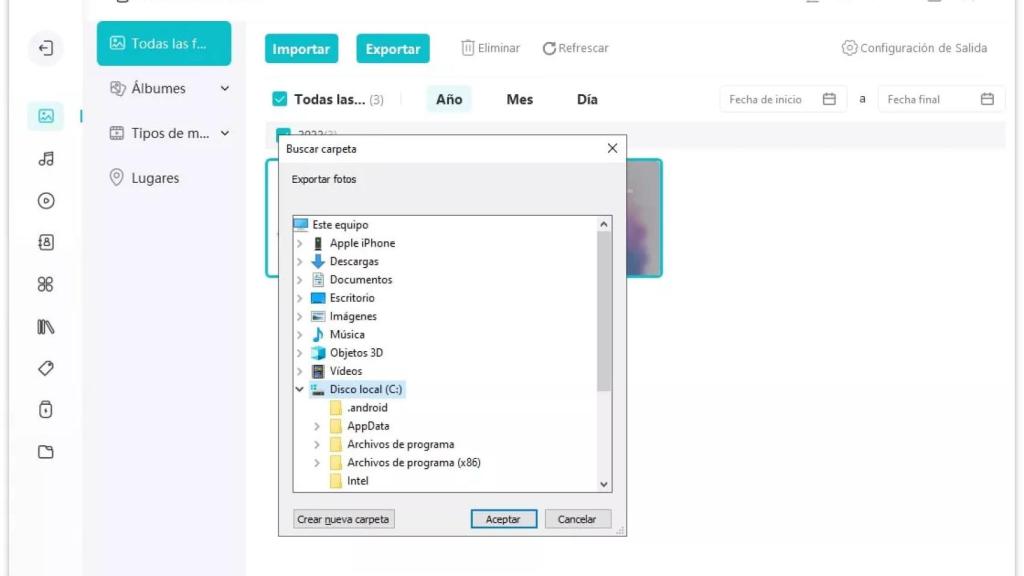
Task: Open the contacts icon in sidebar
Action: coord(46,243)
